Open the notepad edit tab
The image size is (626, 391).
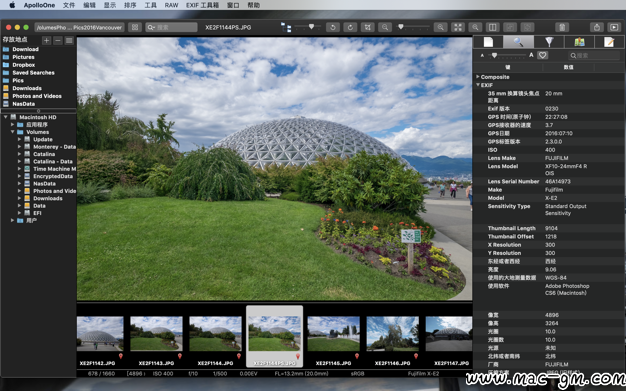coord(609,42)
